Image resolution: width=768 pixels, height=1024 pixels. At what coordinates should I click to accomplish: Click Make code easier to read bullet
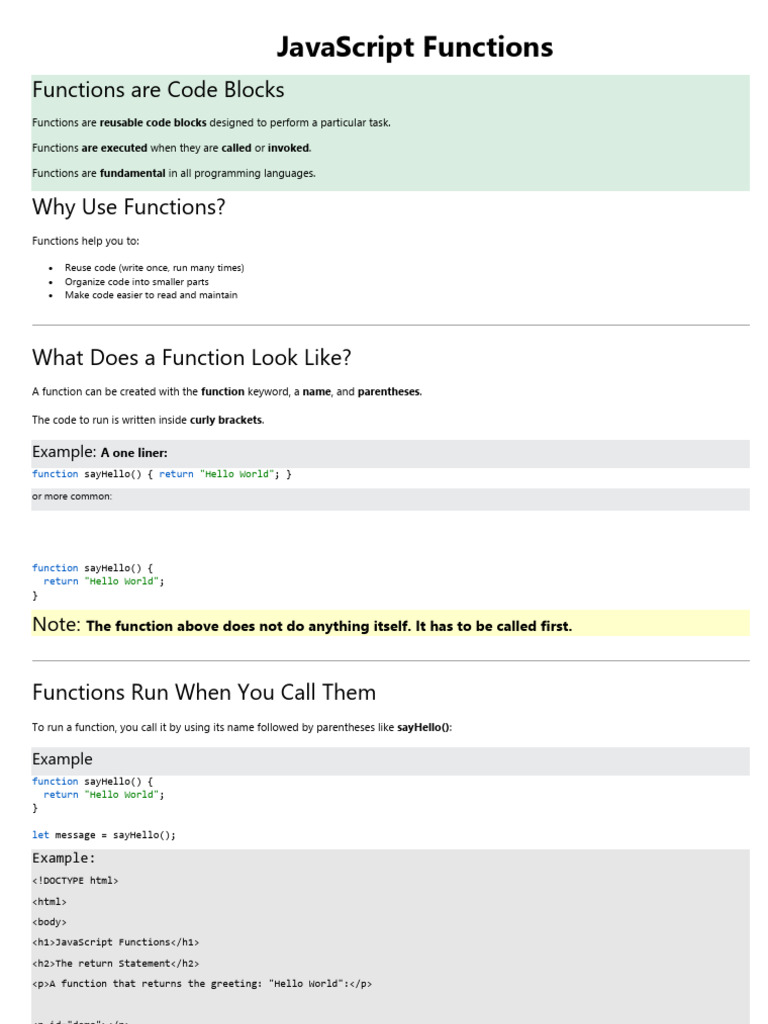pos(151,295)
